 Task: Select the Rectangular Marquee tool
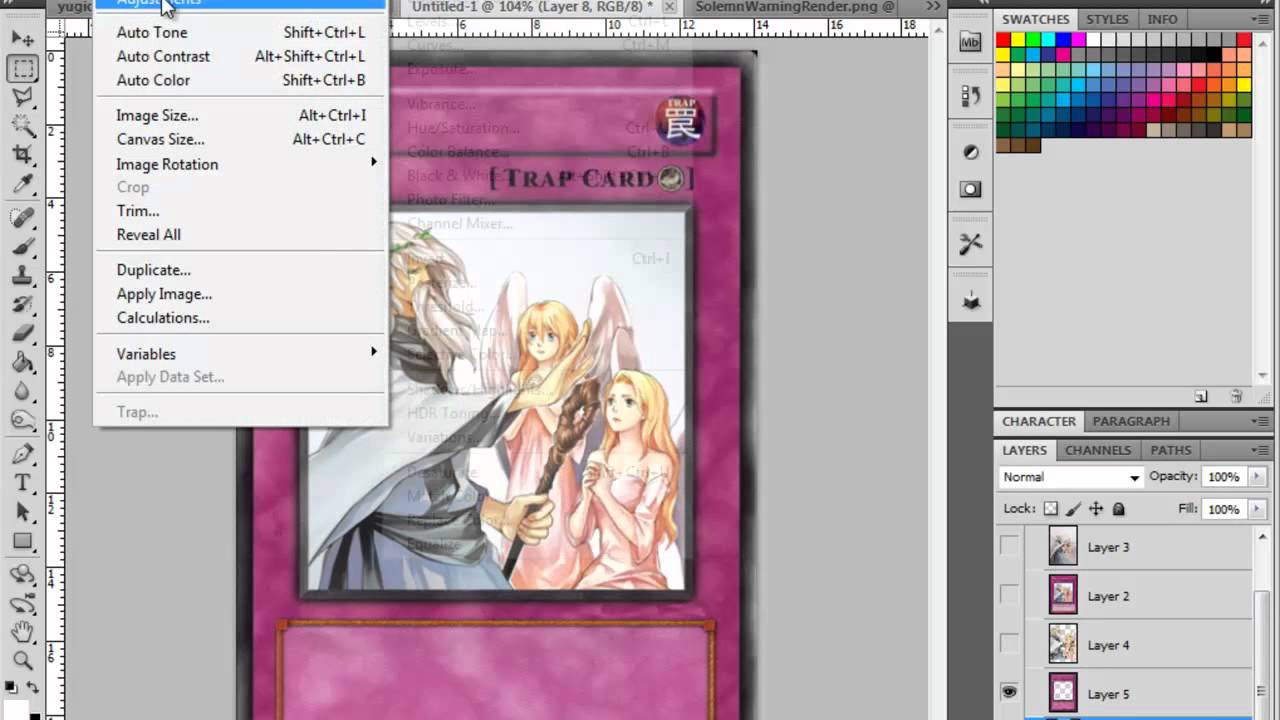point(23,68)
